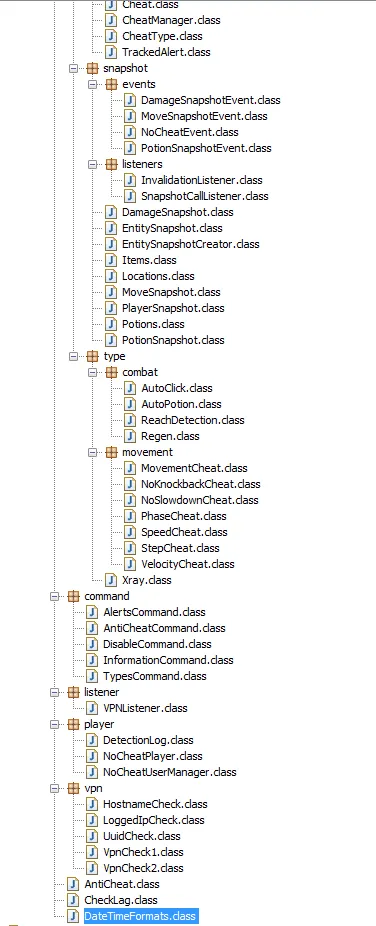
Task: Click the player package icon
Action: (x=73, y=724)
